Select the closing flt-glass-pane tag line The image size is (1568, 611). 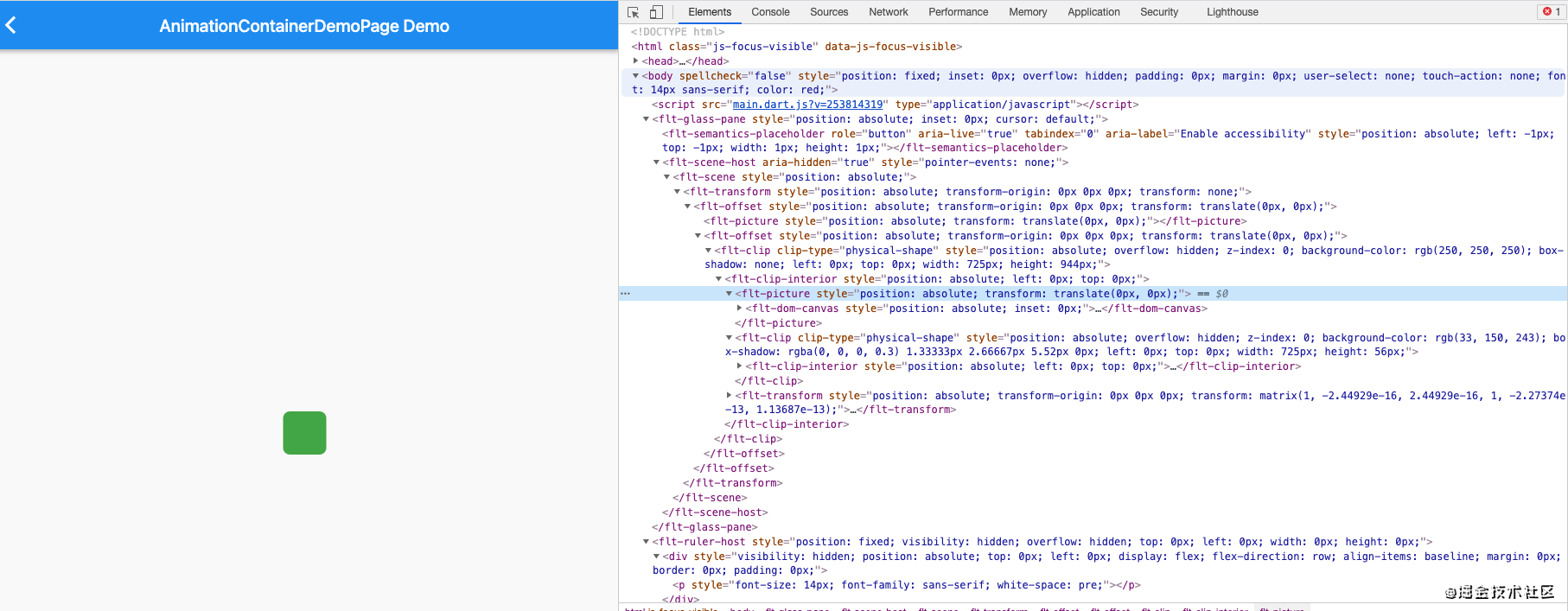pyautogui.click(x=704, y=527)
